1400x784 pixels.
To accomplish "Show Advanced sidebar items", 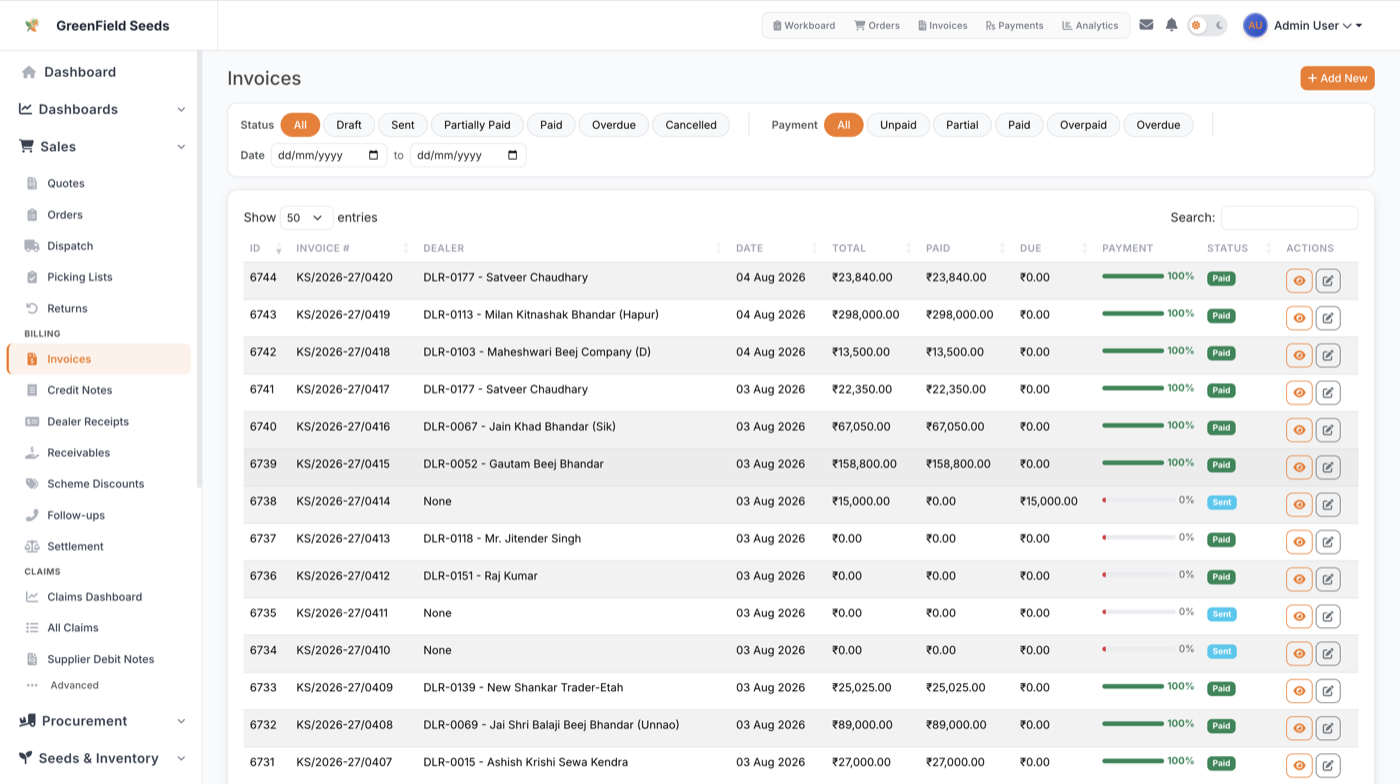I will tap(74, 685).
